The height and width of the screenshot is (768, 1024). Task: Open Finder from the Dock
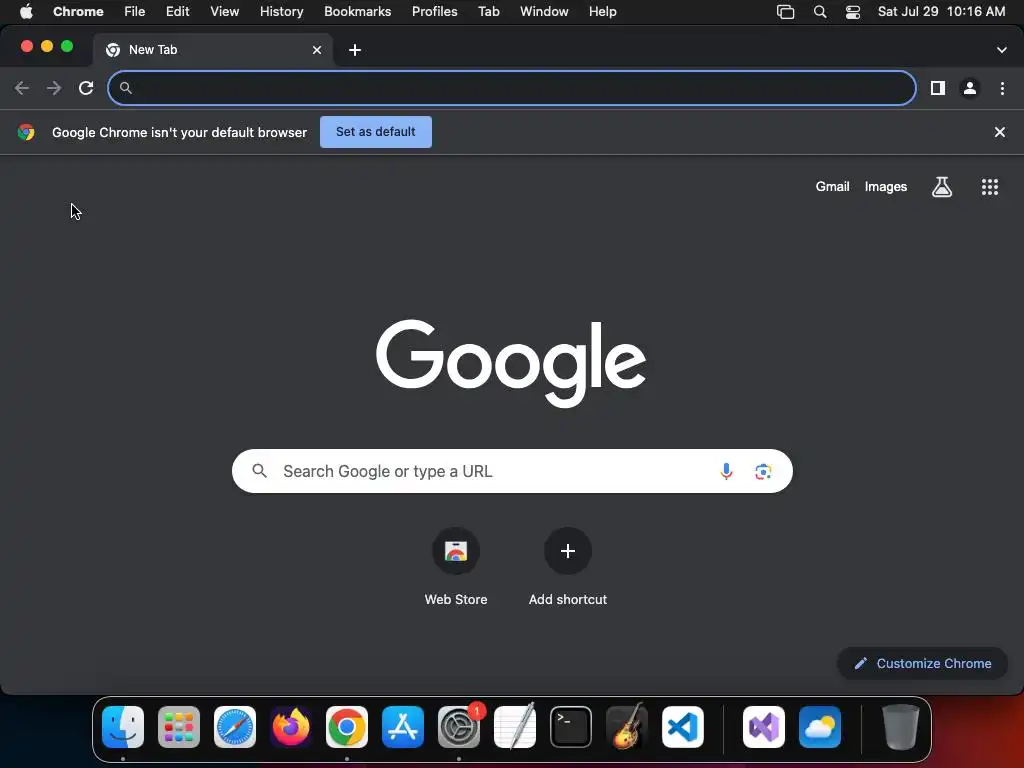coord(123,727)
